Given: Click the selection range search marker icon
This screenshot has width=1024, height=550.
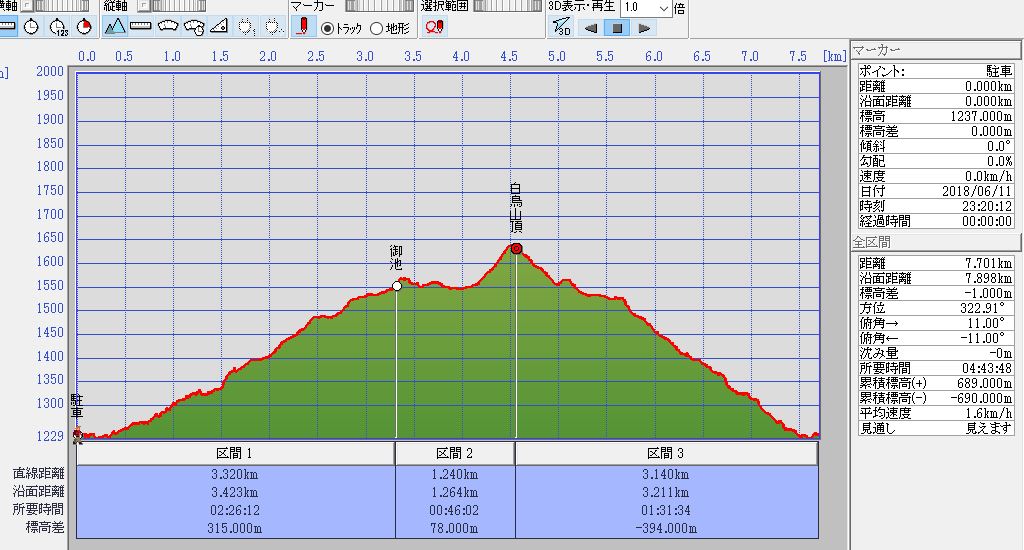Looking at the screenshot, I should tap(434, 27).
